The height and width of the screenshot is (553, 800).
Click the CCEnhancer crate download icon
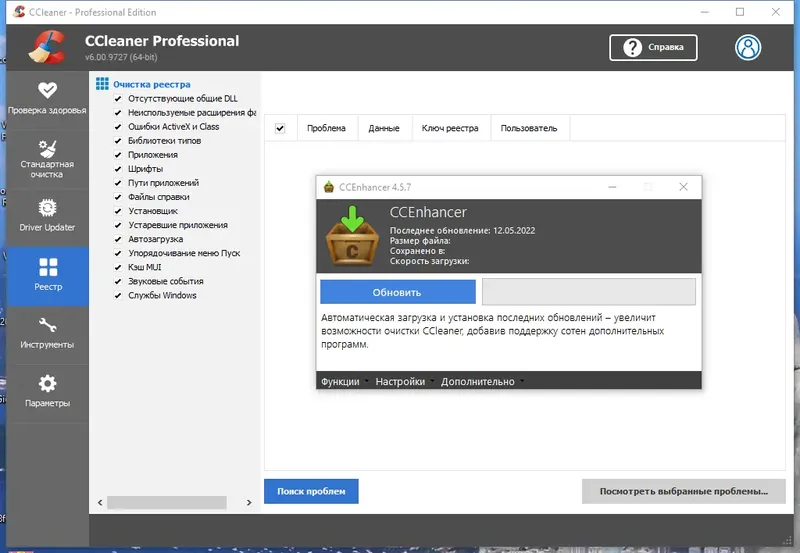tap(352, 236)
